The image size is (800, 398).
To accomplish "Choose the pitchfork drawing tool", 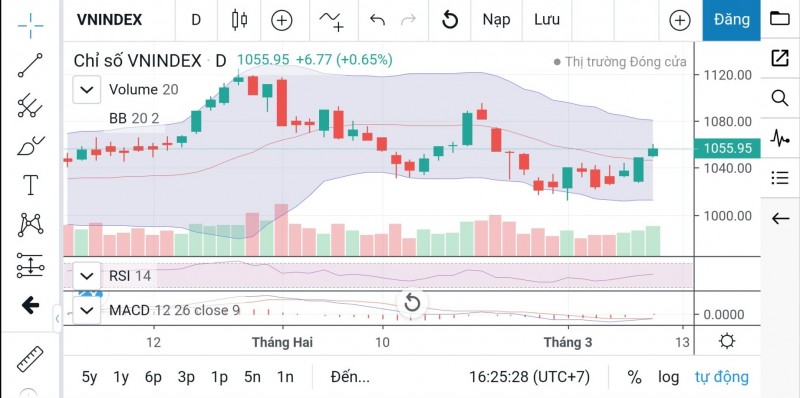I will (30, 105).
